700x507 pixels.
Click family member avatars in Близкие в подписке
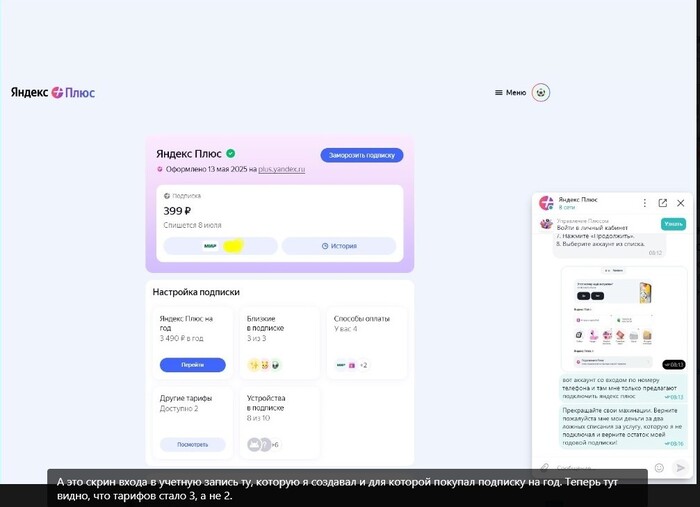pyautogui.click(x=264, y=365)
